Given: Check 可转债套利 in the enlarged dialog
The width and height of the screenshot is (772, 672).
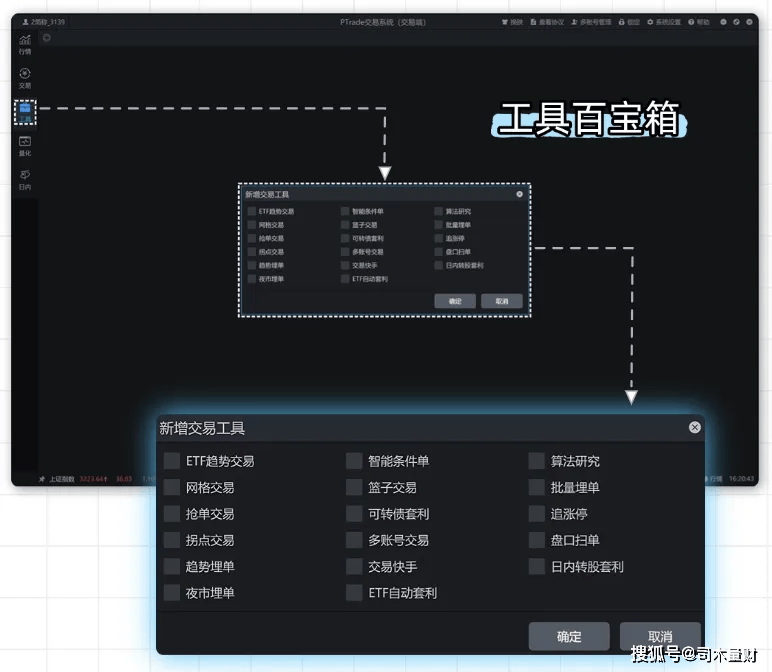Looking at the screenshot, I should 354,514.
